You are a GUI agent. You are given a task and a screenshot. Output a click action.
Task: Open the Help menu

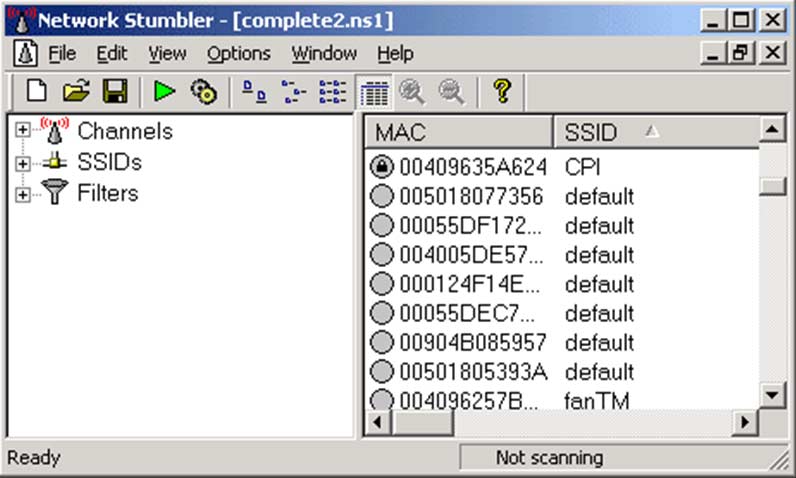pos(395,53)
